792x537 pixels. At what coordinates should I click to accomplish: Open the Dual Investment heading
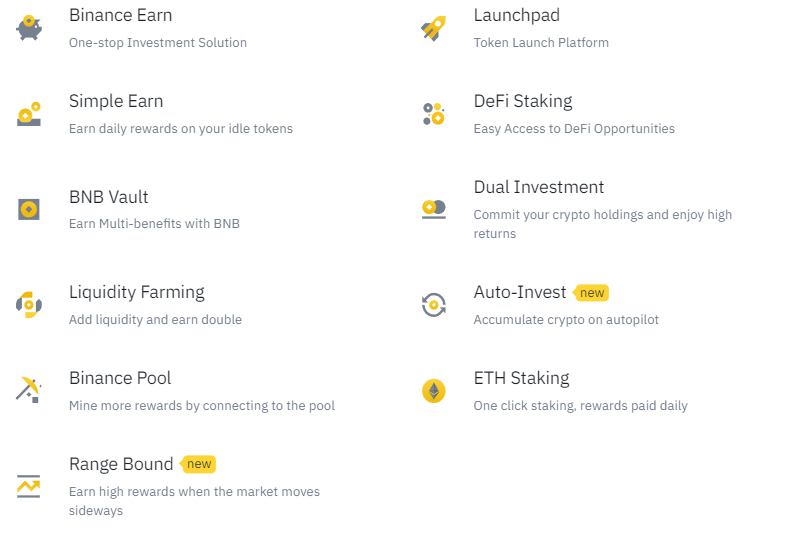coord(538,187)
